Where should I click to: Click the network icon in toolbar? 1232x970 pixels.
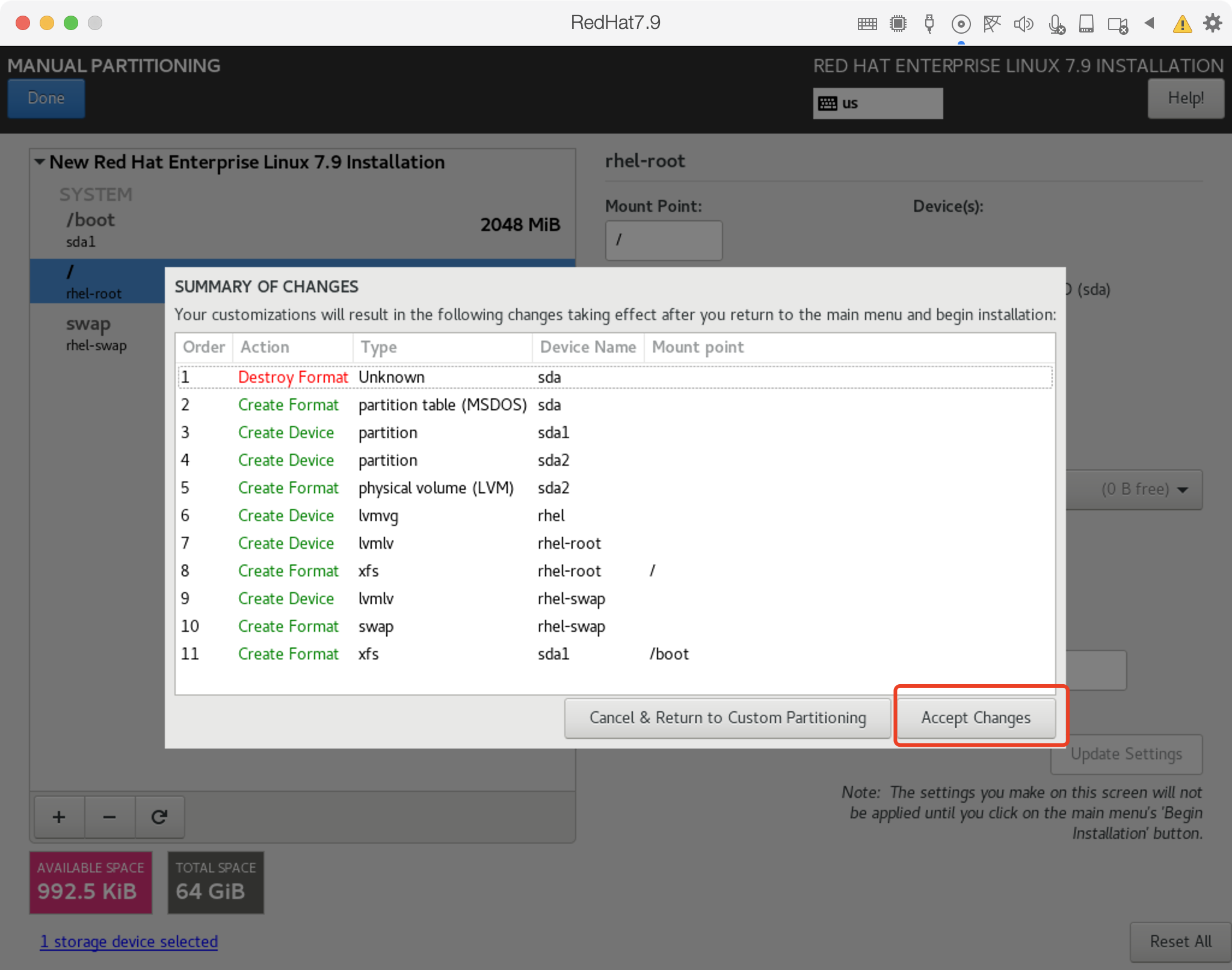pos(992,24)
